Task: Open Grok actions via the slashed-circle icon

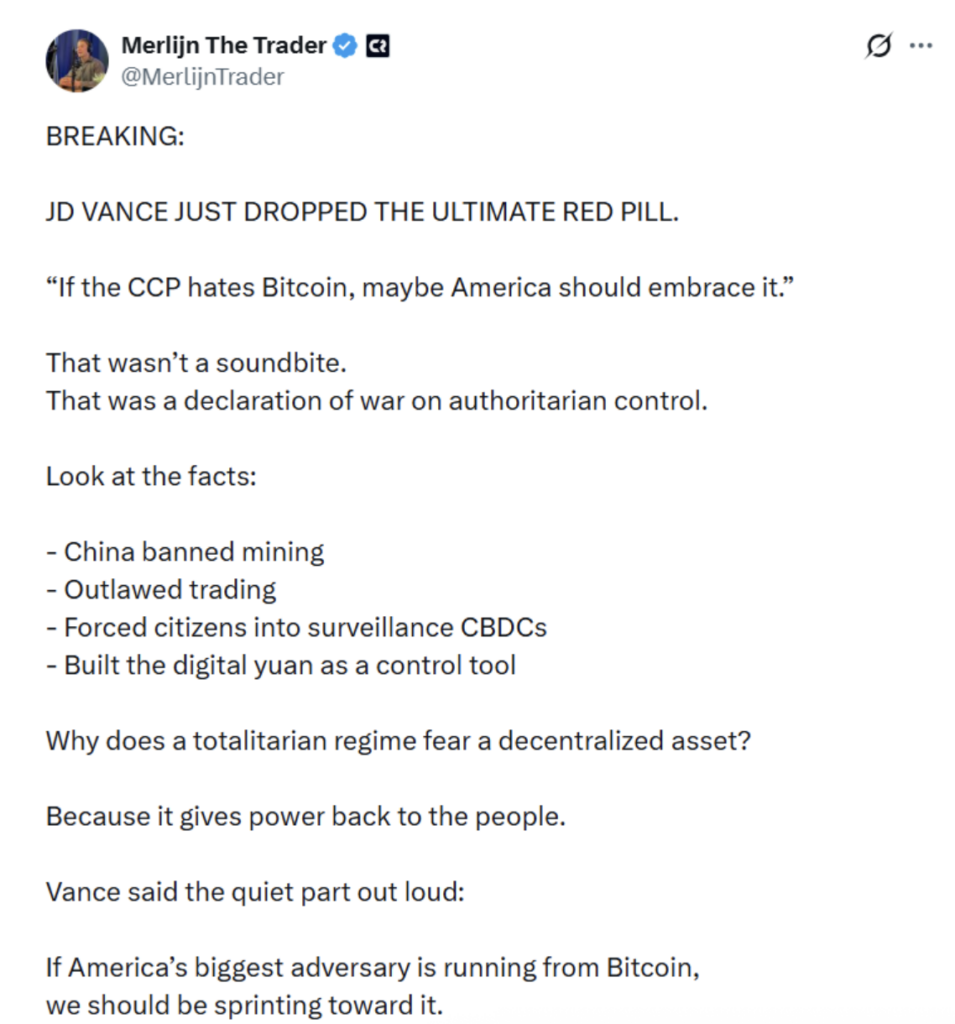Action: (x=878, y=44)
